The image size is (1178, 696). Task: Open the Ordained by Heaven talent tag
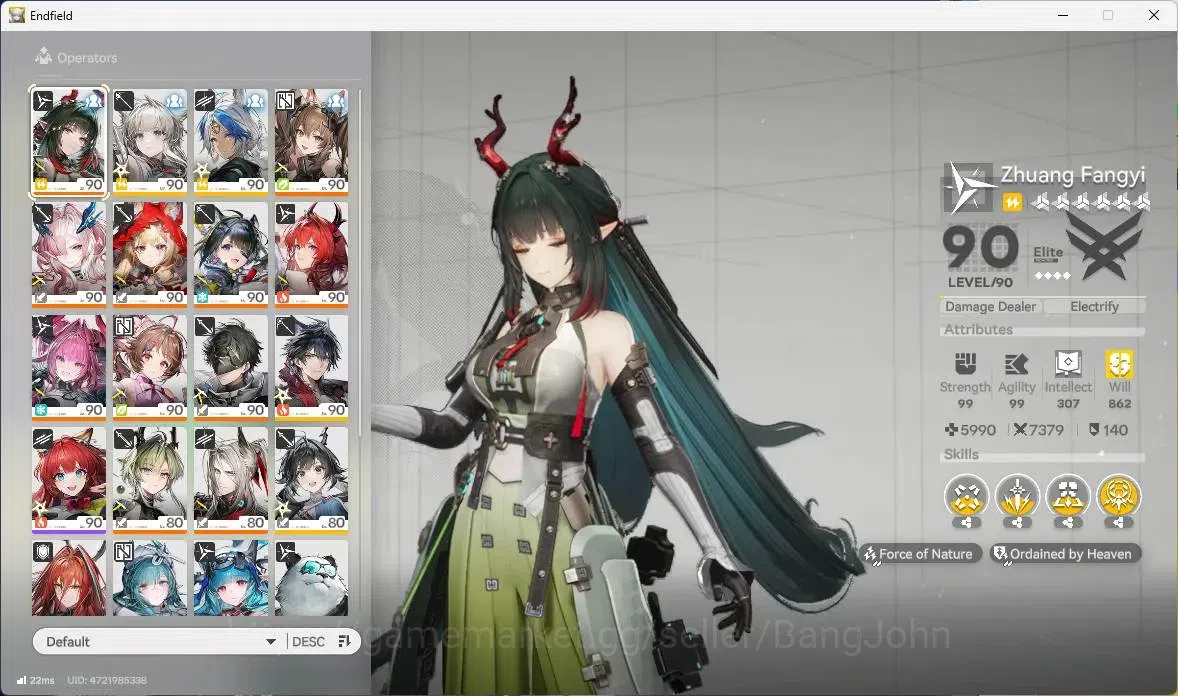click(1065, 554)
